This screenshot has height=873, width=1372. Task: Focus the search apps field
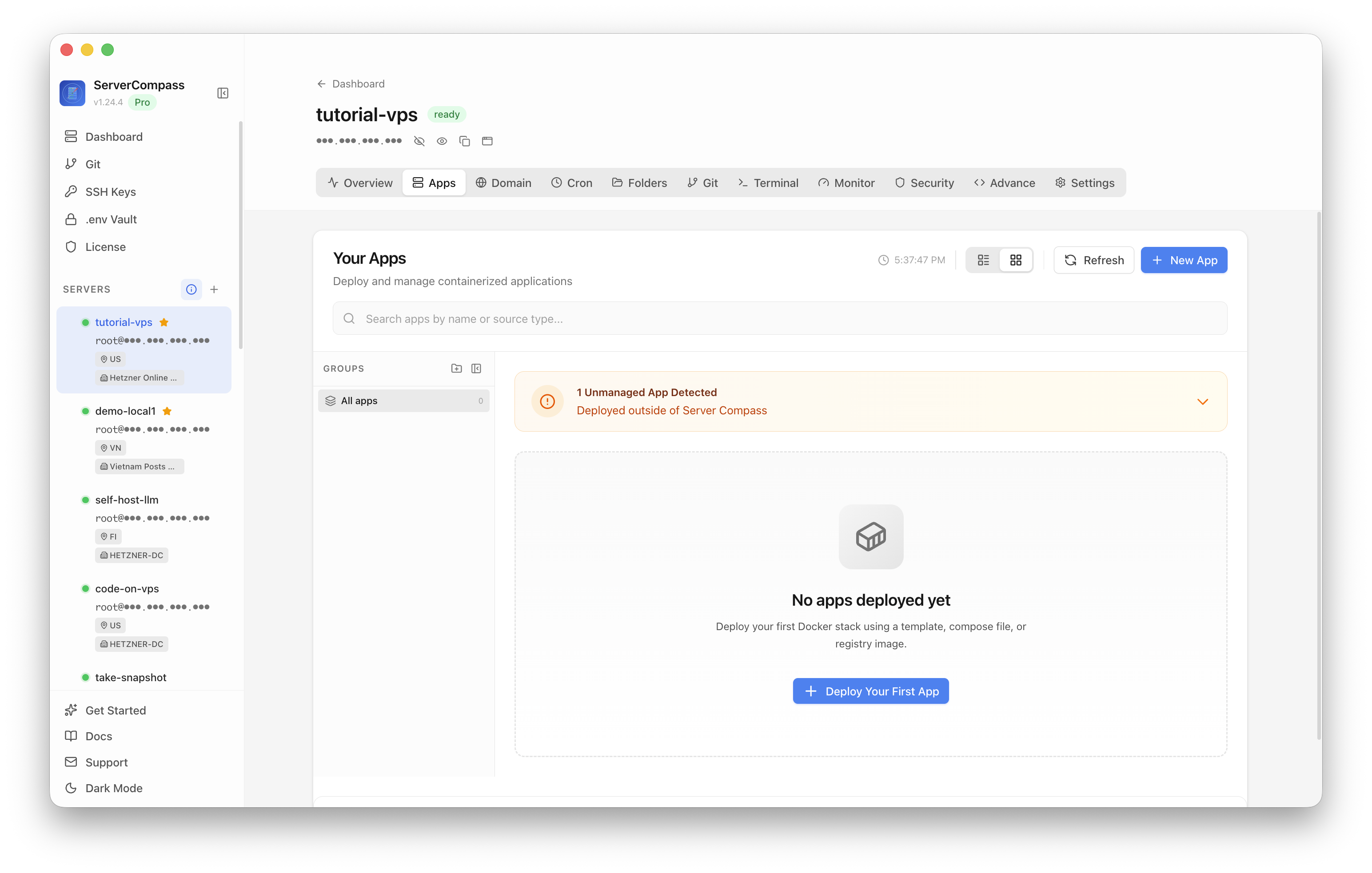coord(780,318)
